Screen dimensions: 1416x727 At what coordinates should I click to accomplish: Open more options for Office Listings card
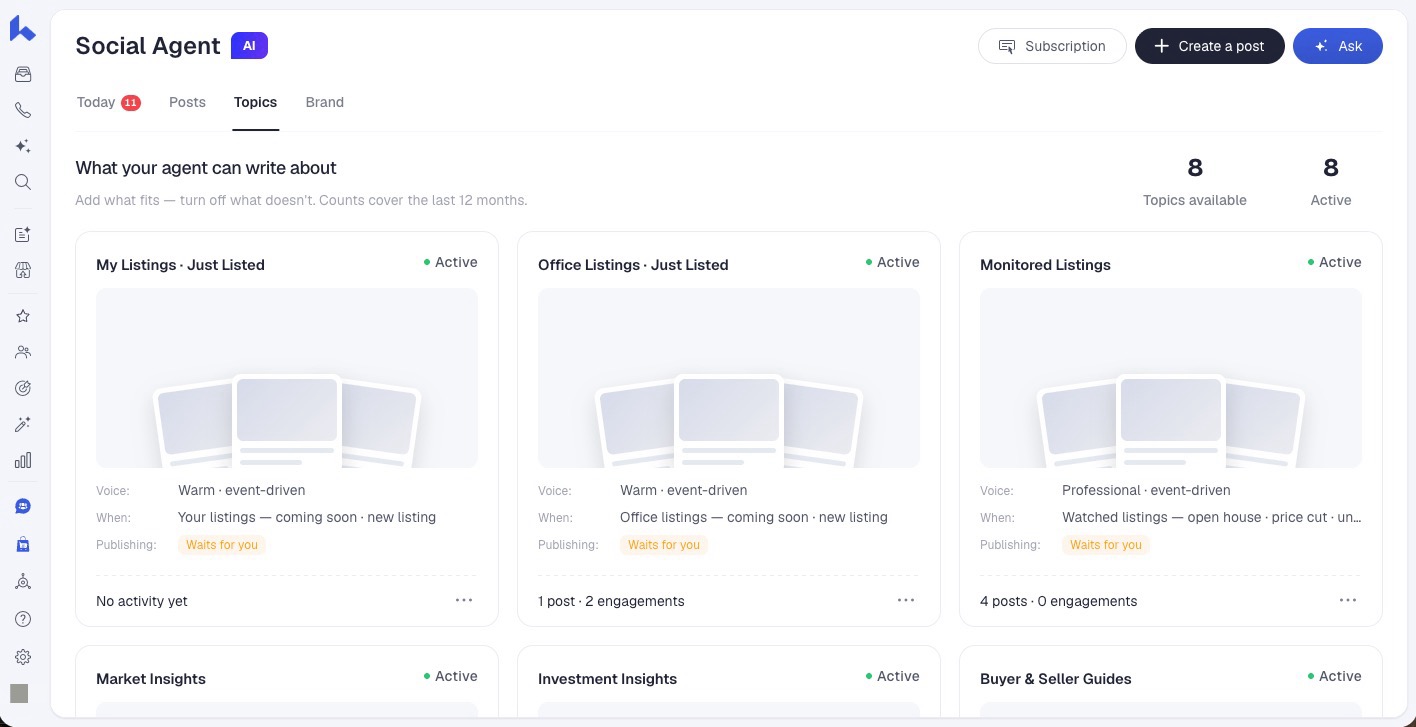pos(906,600)
